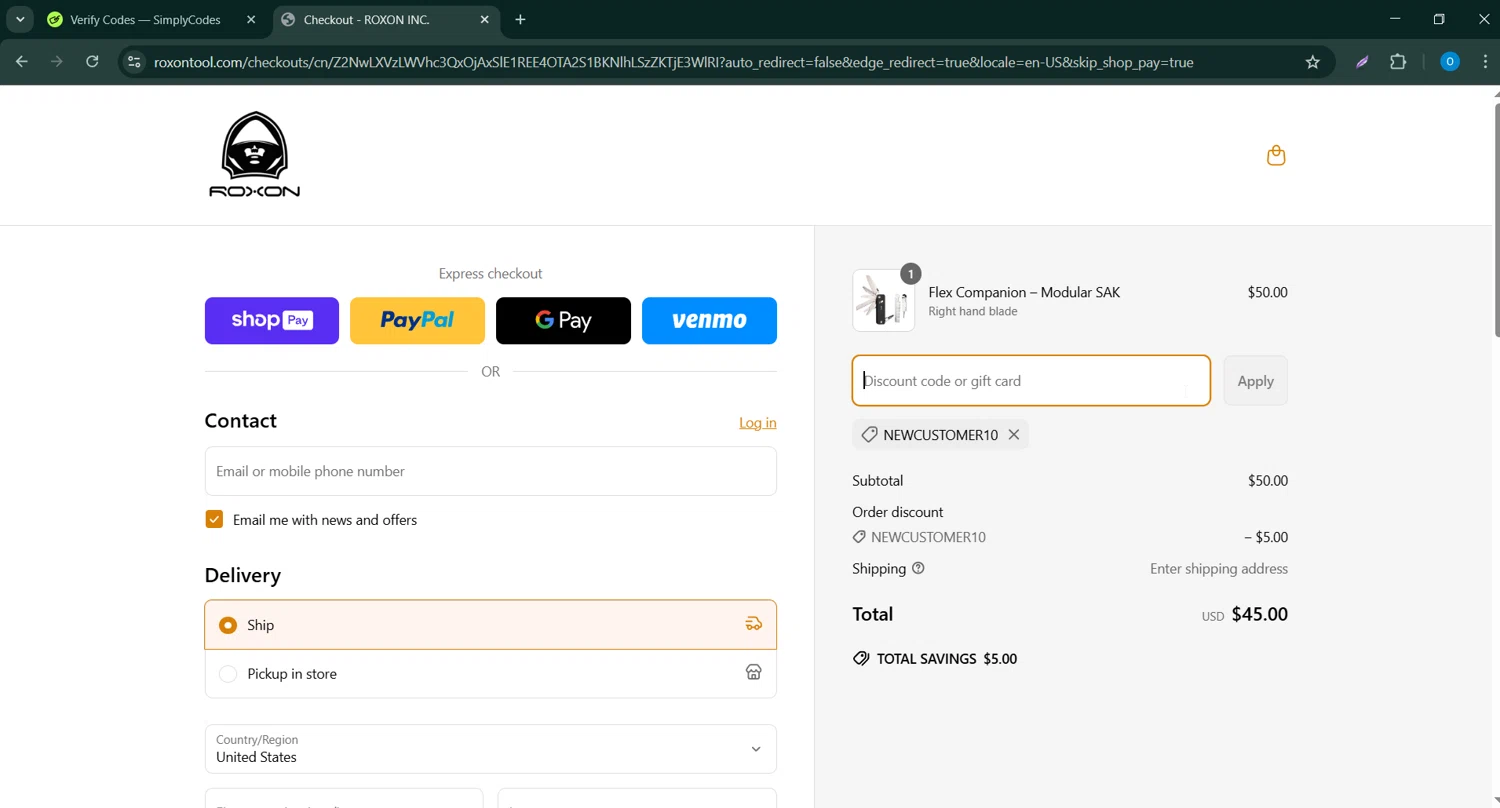Remove the NEWCUSTOMER10 discount code
Viewport: 1500px width, 808px height.
click(1014, 435)
